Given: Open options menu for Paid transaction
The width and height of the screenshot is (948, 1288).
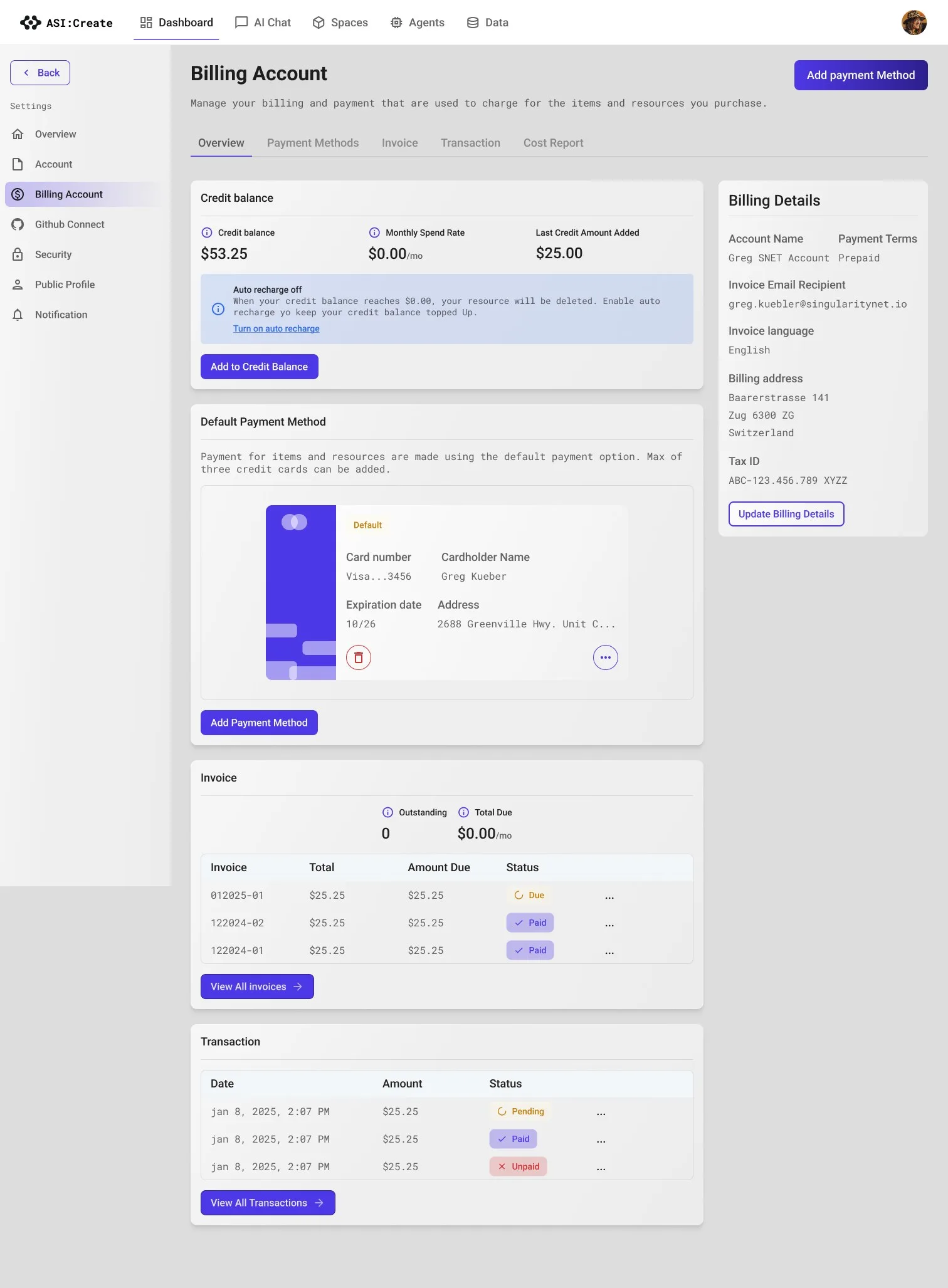Looking at the screenshot, I should click(x=601, y=1140).
